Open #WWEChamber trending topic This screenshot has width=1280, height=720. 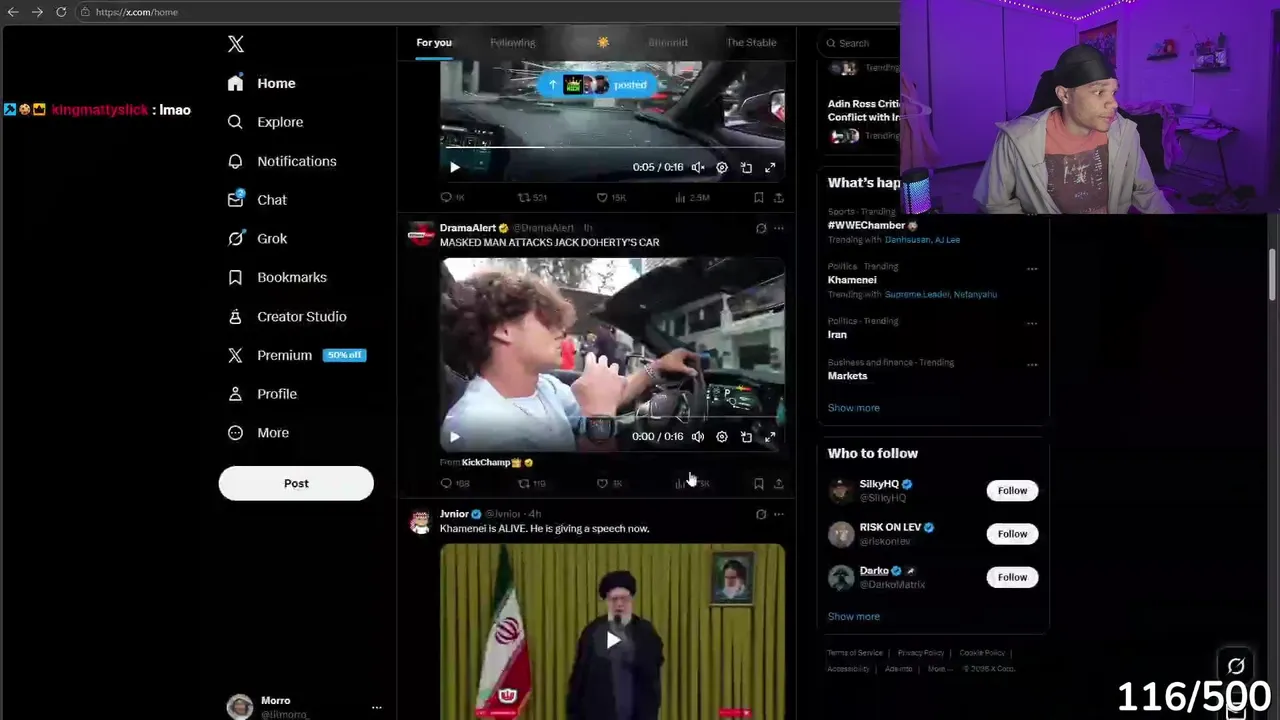[866, 225]
